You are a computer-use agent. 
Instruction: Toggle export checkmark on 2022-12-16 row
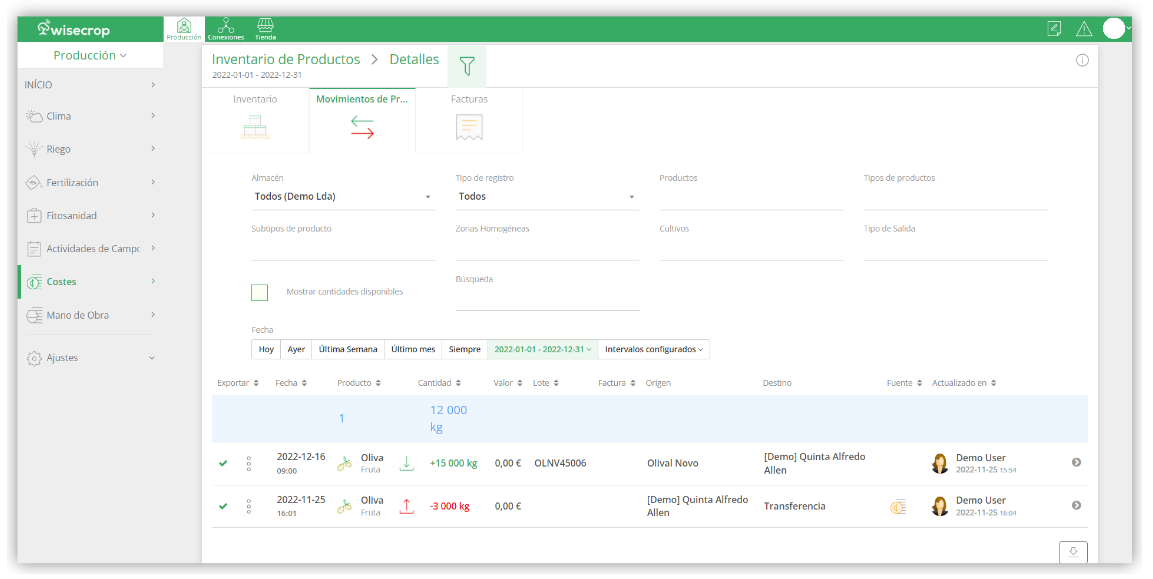[x=224, y=463]
